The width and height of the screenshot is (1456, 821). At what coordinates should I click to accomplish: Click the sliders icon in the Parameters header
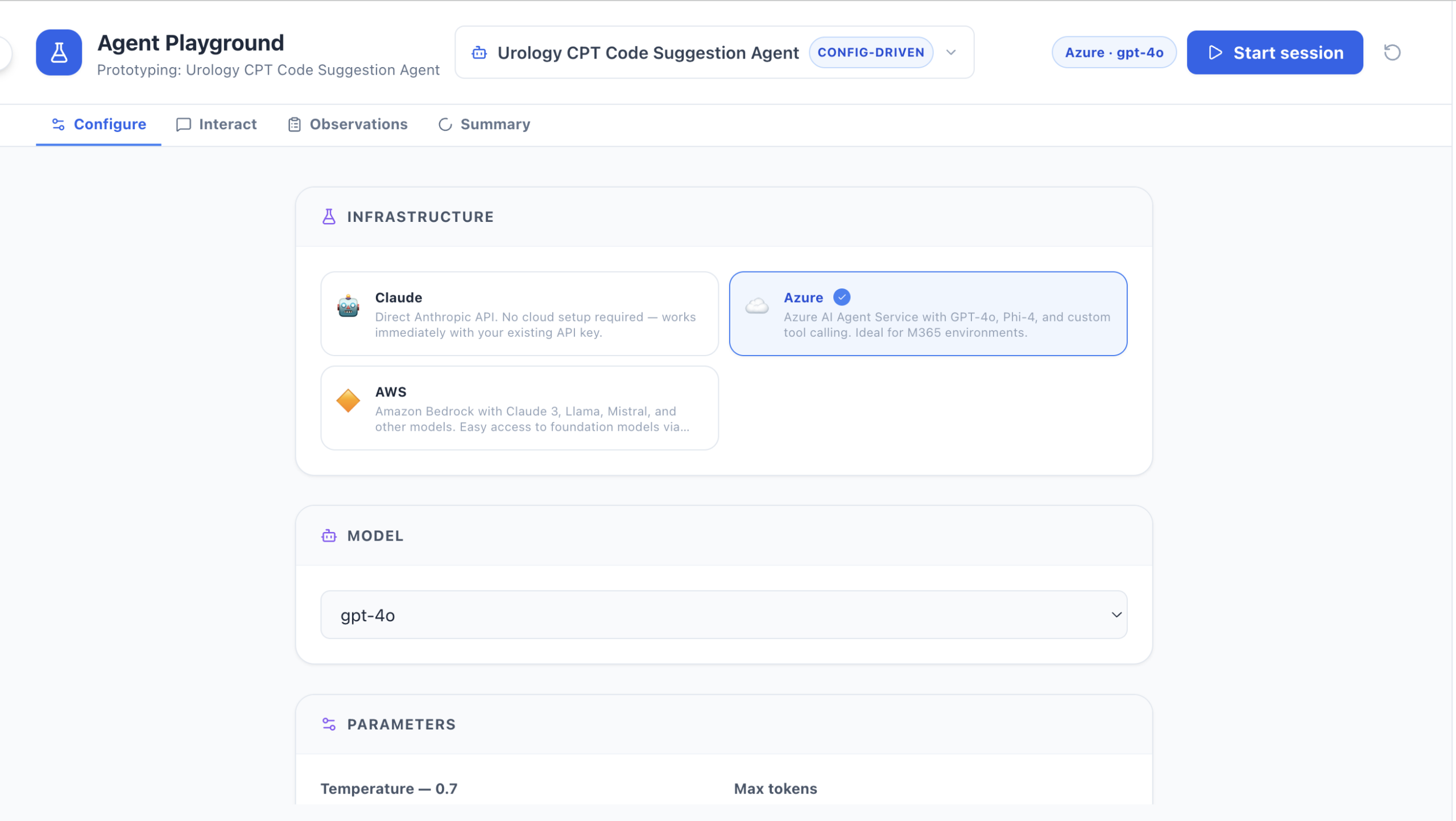point(329,724)
